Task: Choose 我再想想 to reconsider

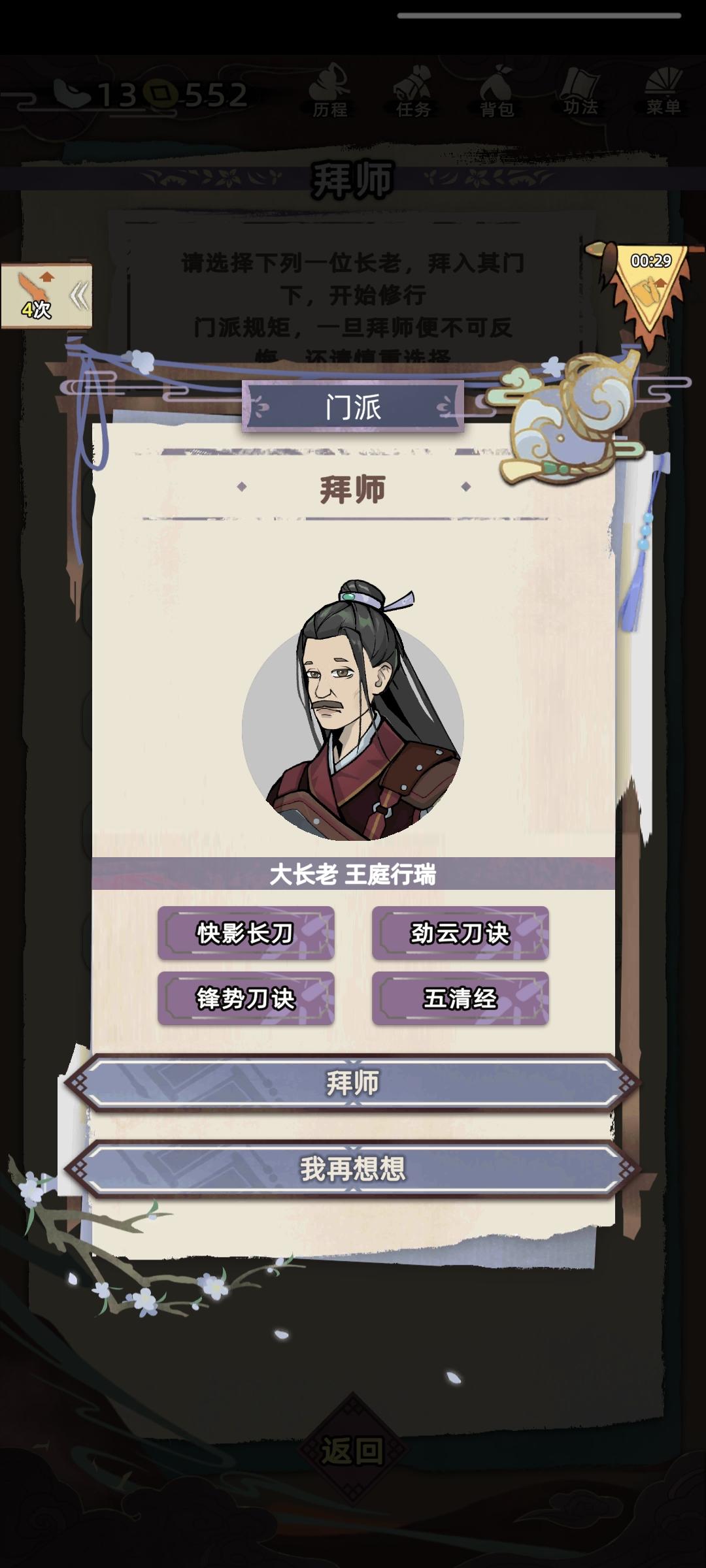Action: 352,1169
